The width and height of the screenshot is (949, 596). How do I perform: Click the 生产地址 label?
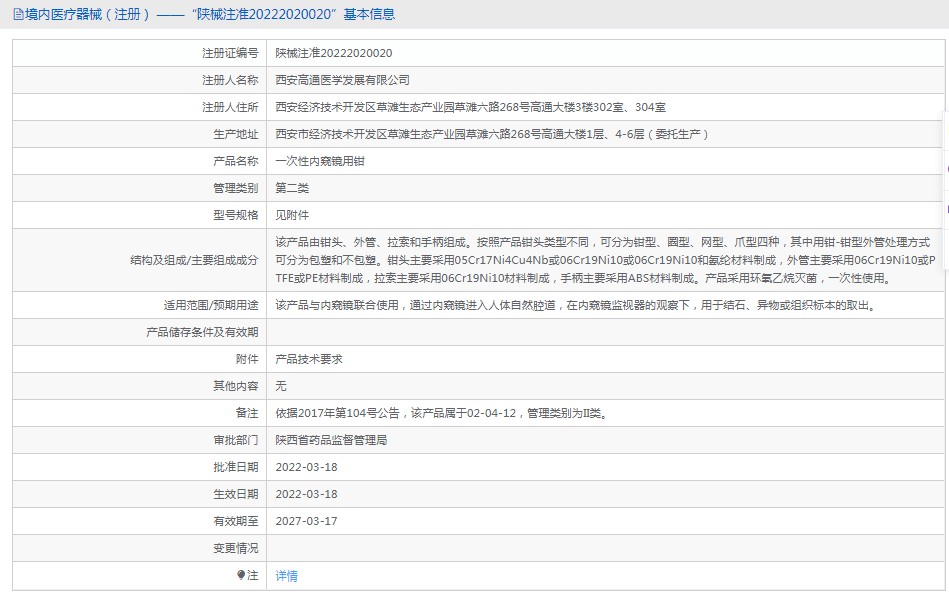pyautogui.click(x=235, y=134)
